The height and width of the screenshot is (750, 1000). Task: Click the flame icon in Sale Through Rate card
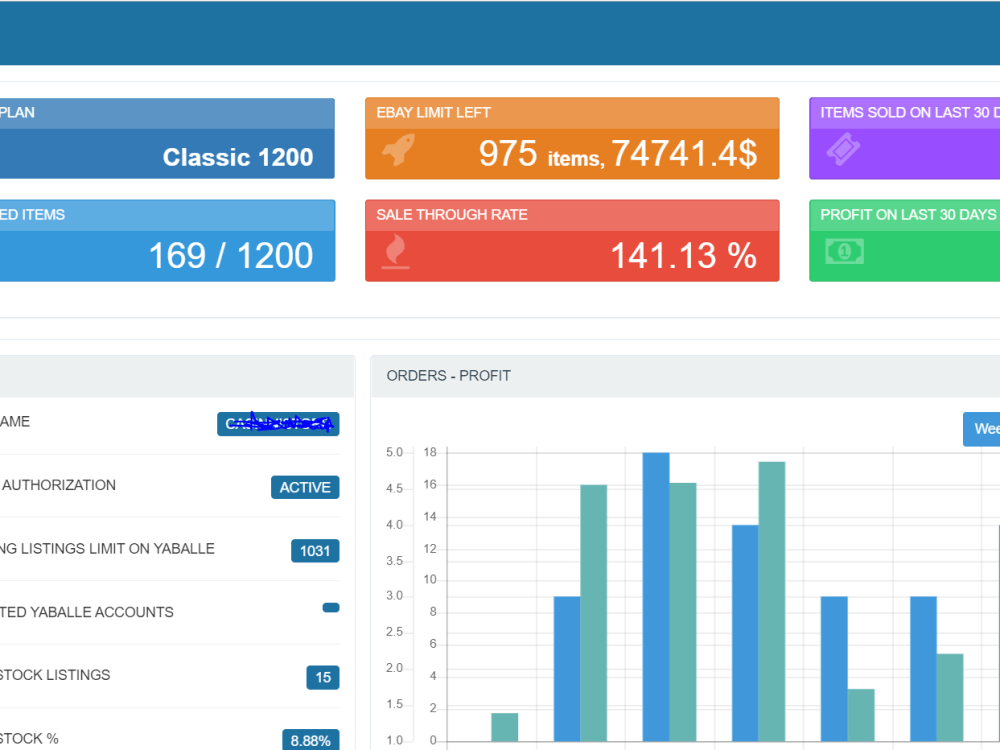(395, 251)
